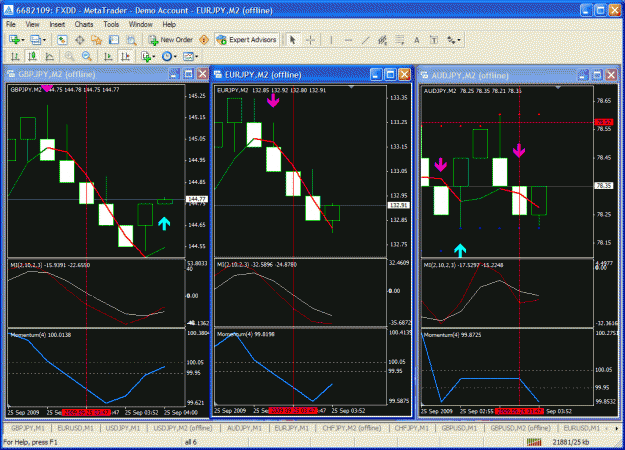Open the arrows drawing objects icon

pos(451,39)
